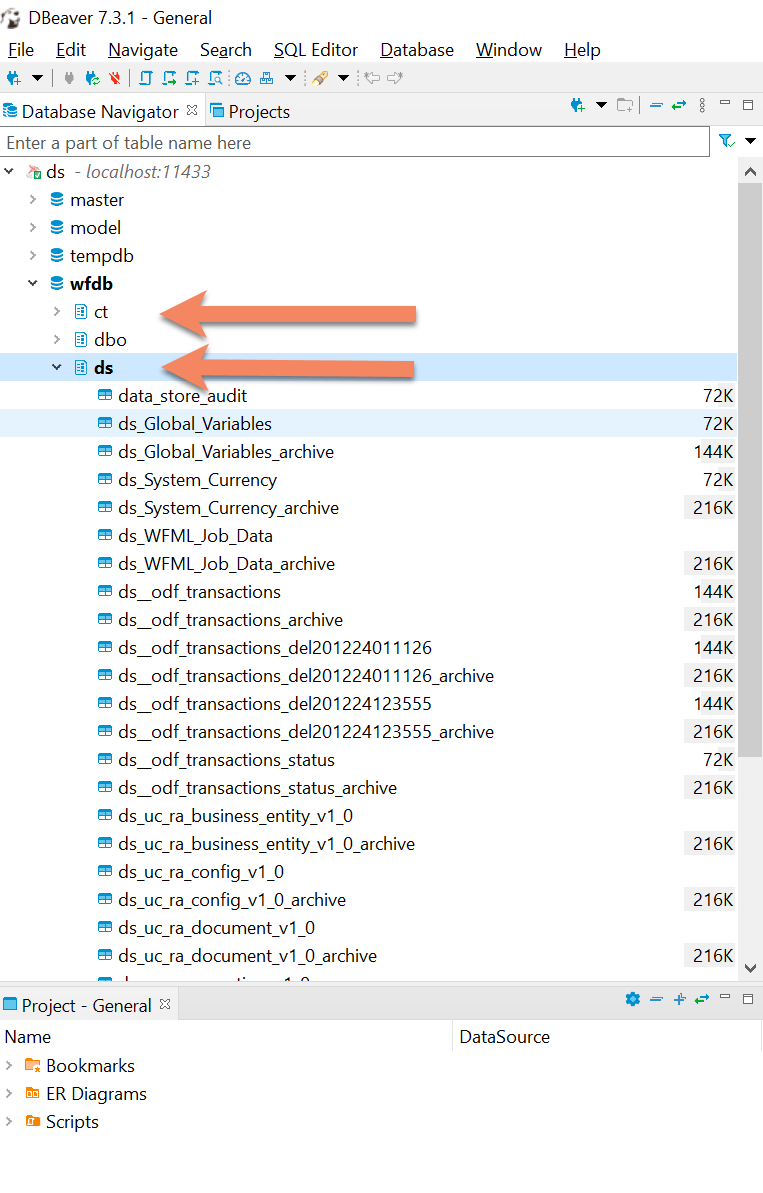Click the New Connection plug icon in main toolbar
The height and width of the screenshot is (1193, 763).
(x=14, y=78)
